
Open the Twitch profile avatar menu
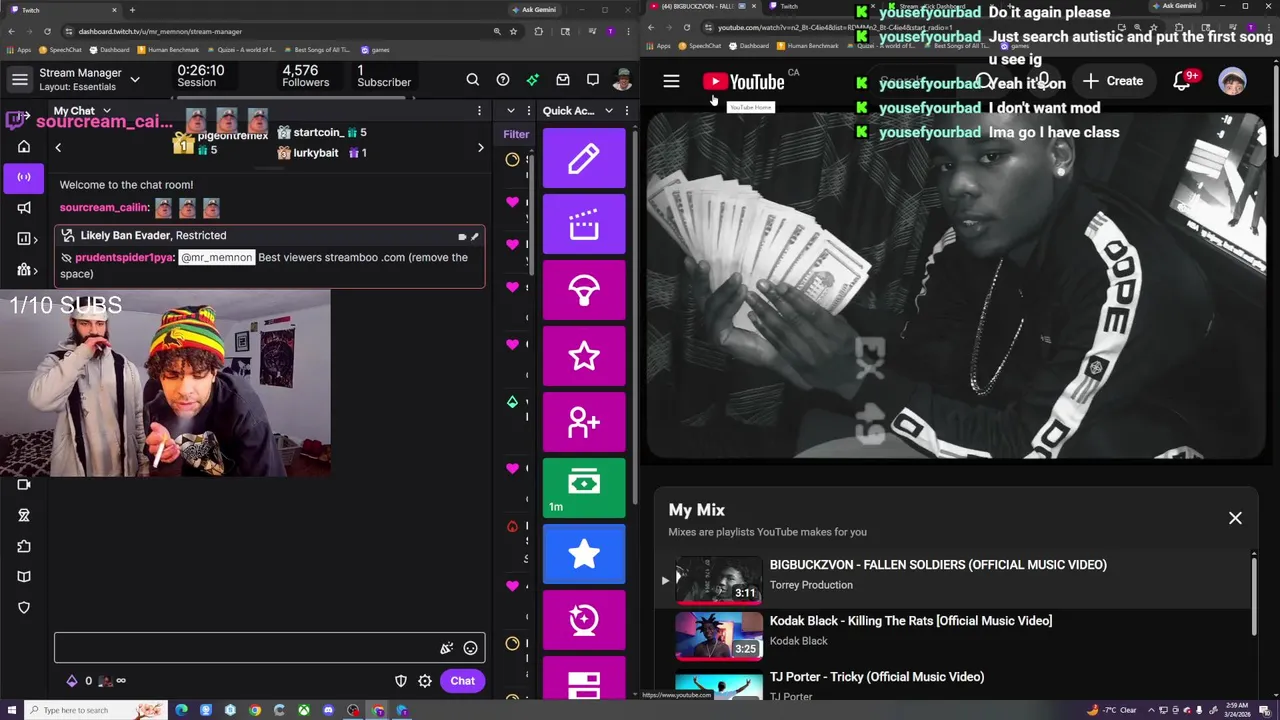tap(622, 80)
